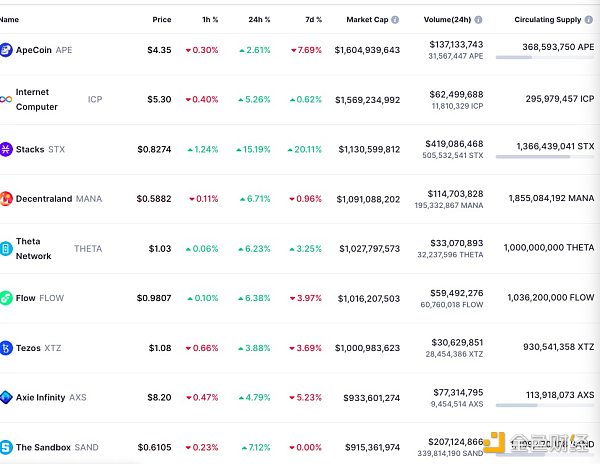Click Stacks trading volume 505,532,541 STX
This screenshot has height=464, width=600.
(x=448, y=156)
